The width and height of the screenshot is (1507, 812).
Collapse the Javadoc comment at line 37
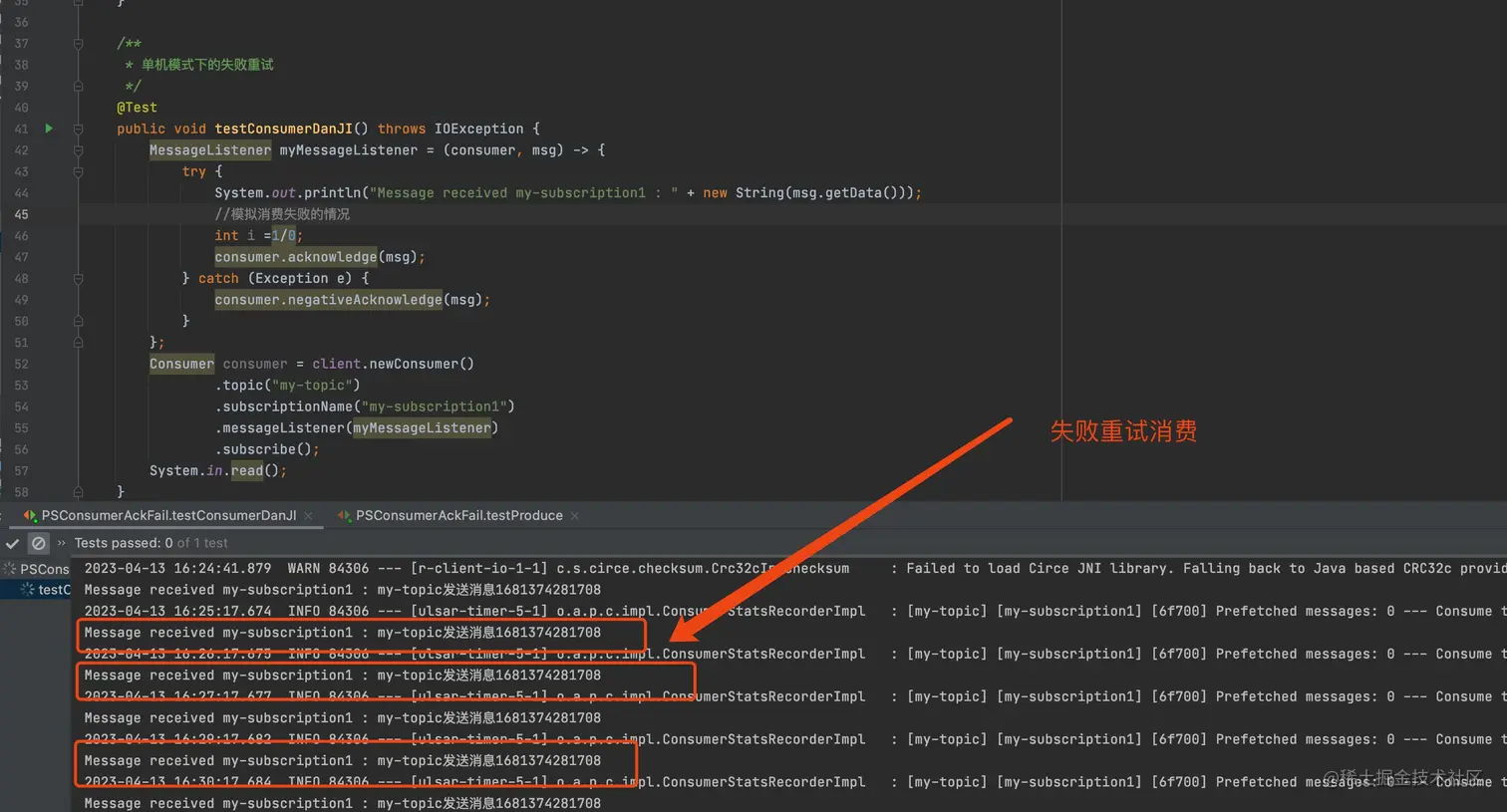[78, 44]
